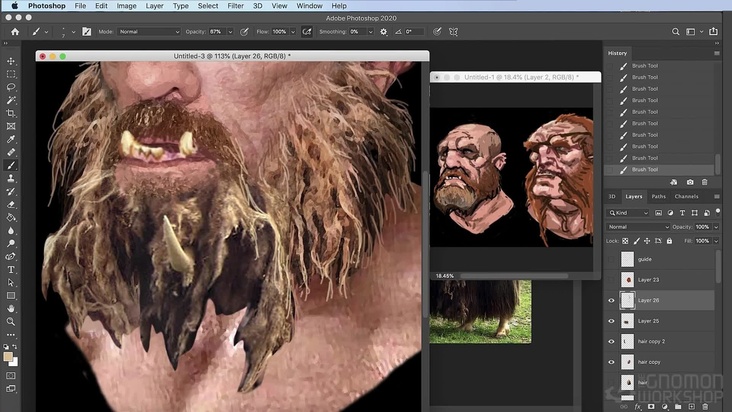732x412 pixels.
Task: Select the Dodge tool
Action: (11, 244)
